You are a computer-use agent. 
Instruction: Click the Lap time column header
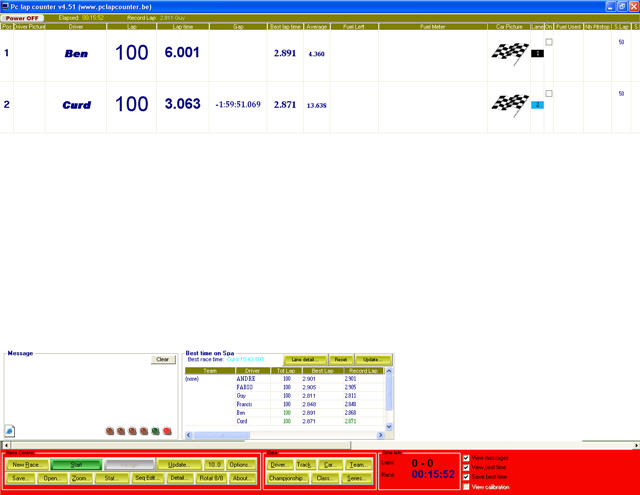click(x=183, y=27)
